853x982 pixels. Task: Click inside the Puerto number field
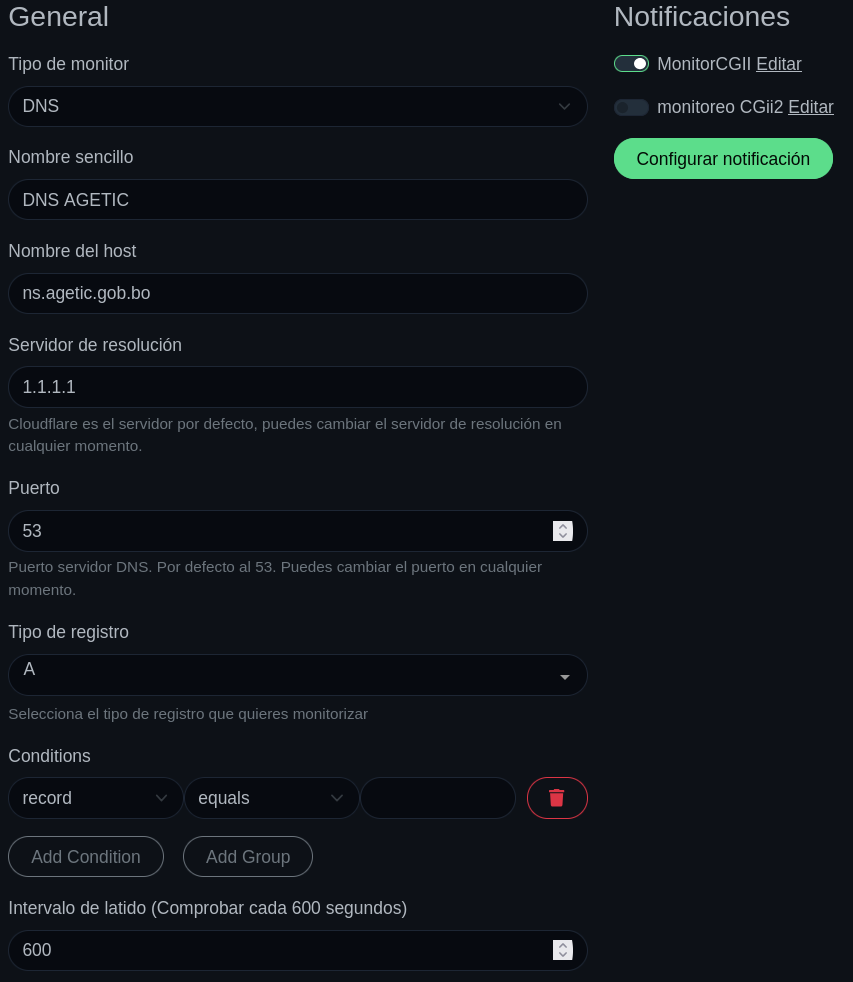click(280, 531)
